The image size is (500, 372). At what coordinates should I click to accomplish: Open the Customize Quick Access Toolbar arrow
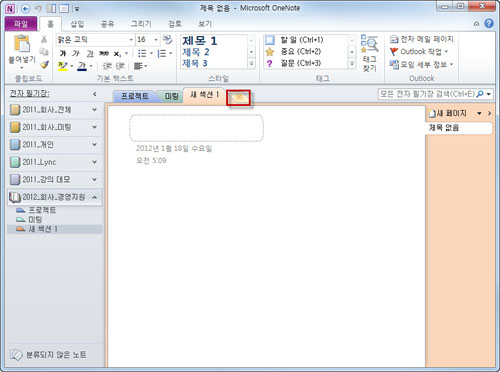tap(77, 9)
